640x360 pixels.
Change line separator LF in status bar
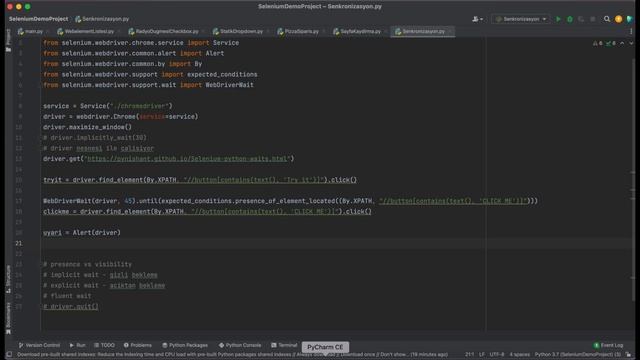coord(482,355)
